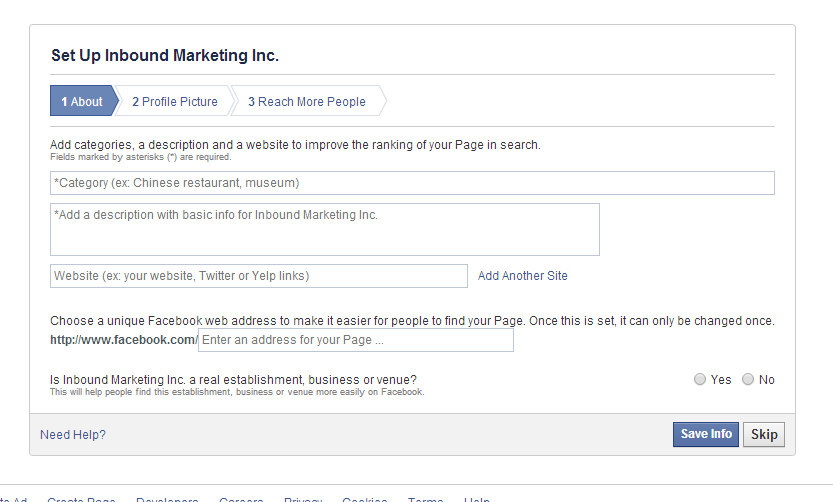
Task: Click the Save Info button
Action: point(706,435)
